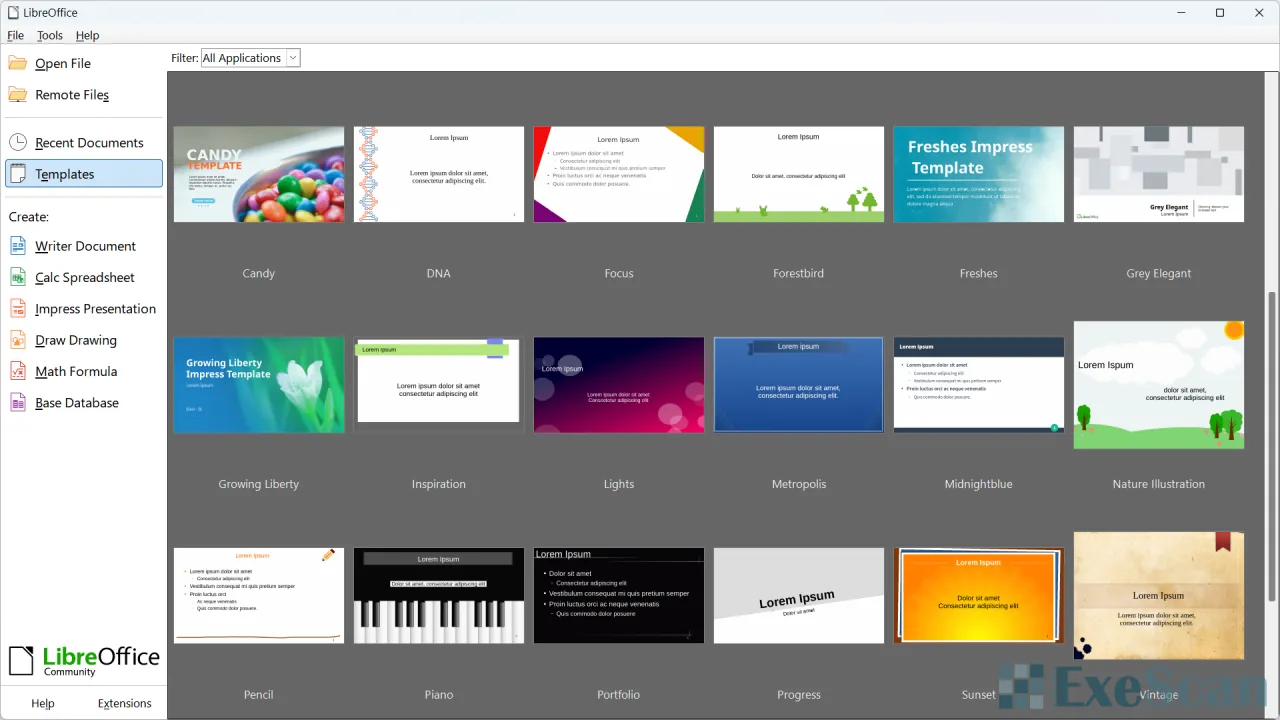Click the 'Forestbird' template name label
Viewport: 1280px width, 720px height.
point(799,273)
